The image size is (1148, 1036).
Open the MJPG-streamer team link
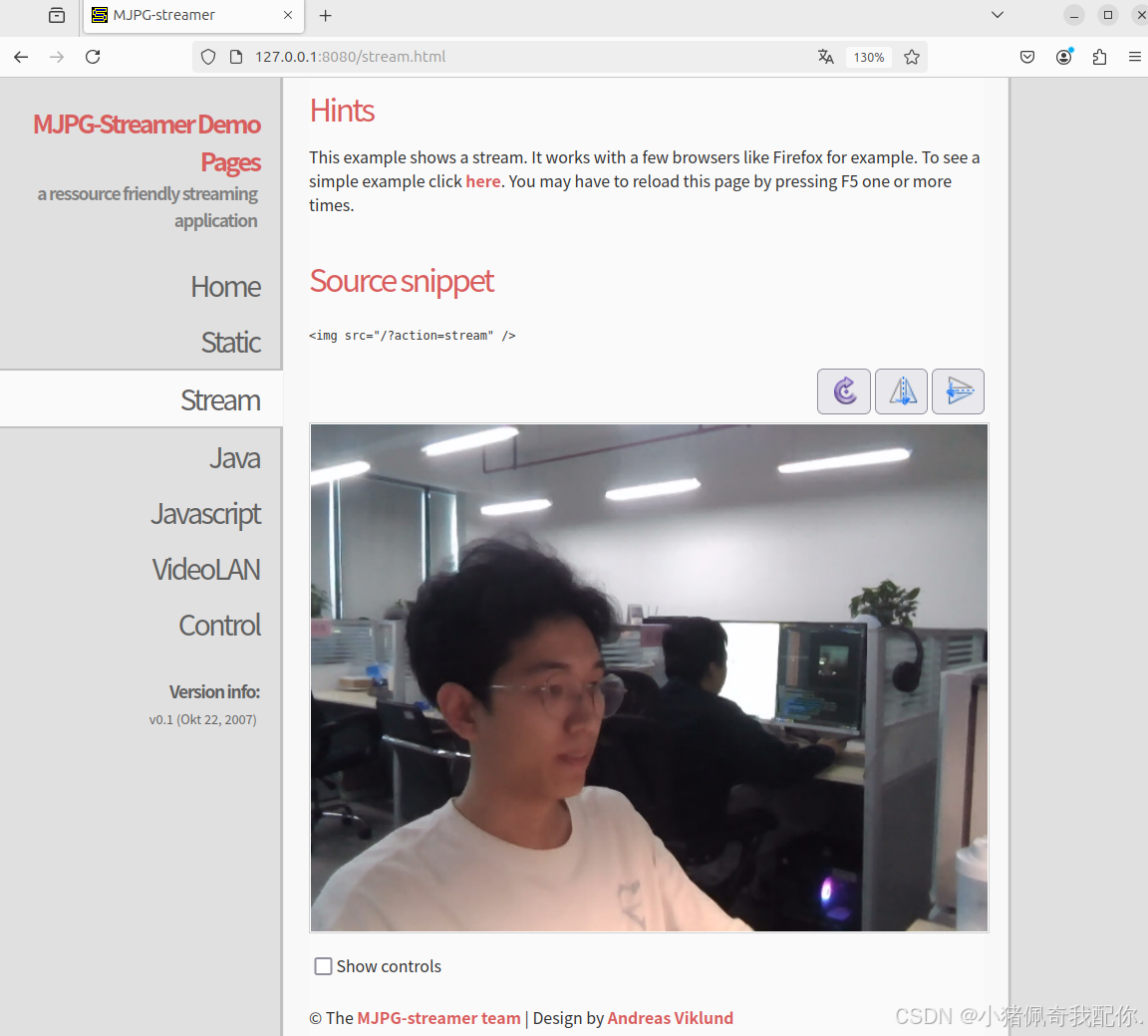coord(438,1018)
